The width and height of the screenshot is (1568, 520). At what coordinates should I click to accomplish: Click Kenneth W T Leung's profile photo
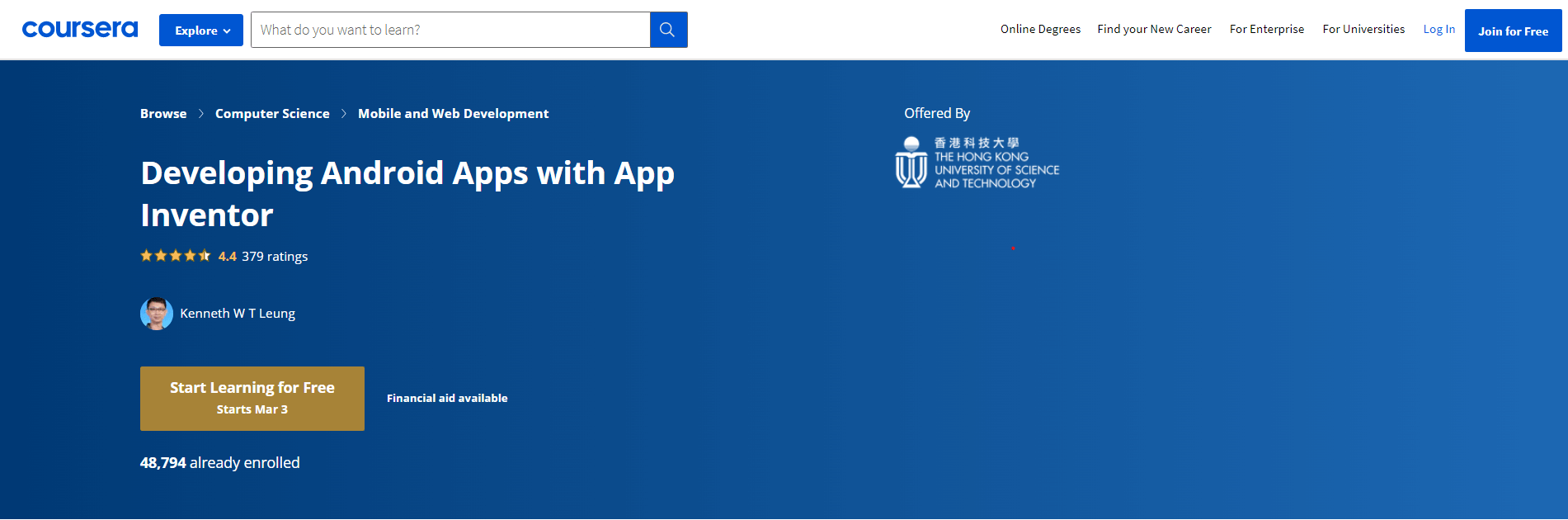pyautogui.click(x=157, y=314)
